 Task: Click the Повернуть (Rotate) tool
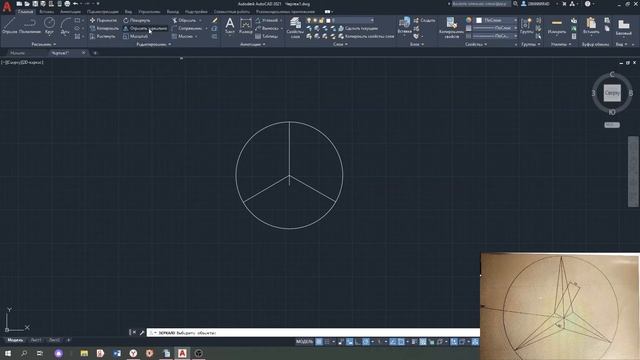[137, 20]
